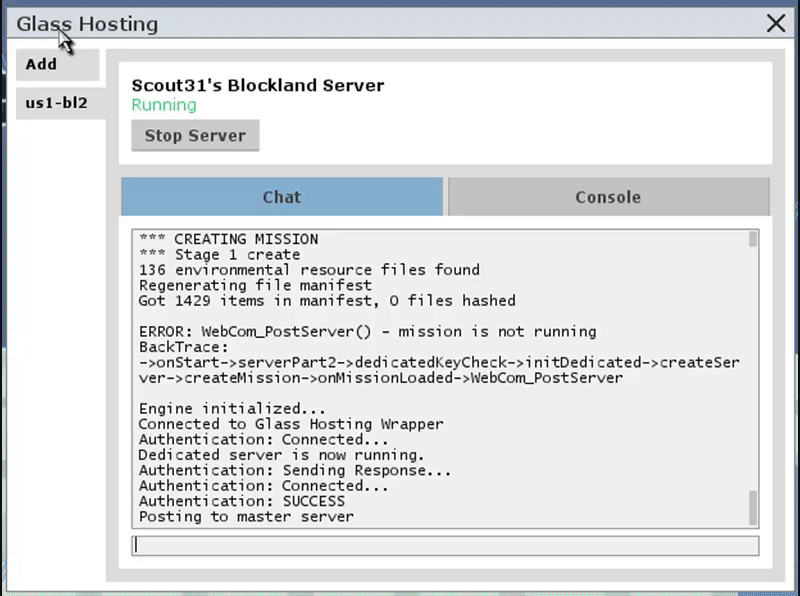
Task: Click the upper scrollbar handle of the log
Action: point(753,239)
